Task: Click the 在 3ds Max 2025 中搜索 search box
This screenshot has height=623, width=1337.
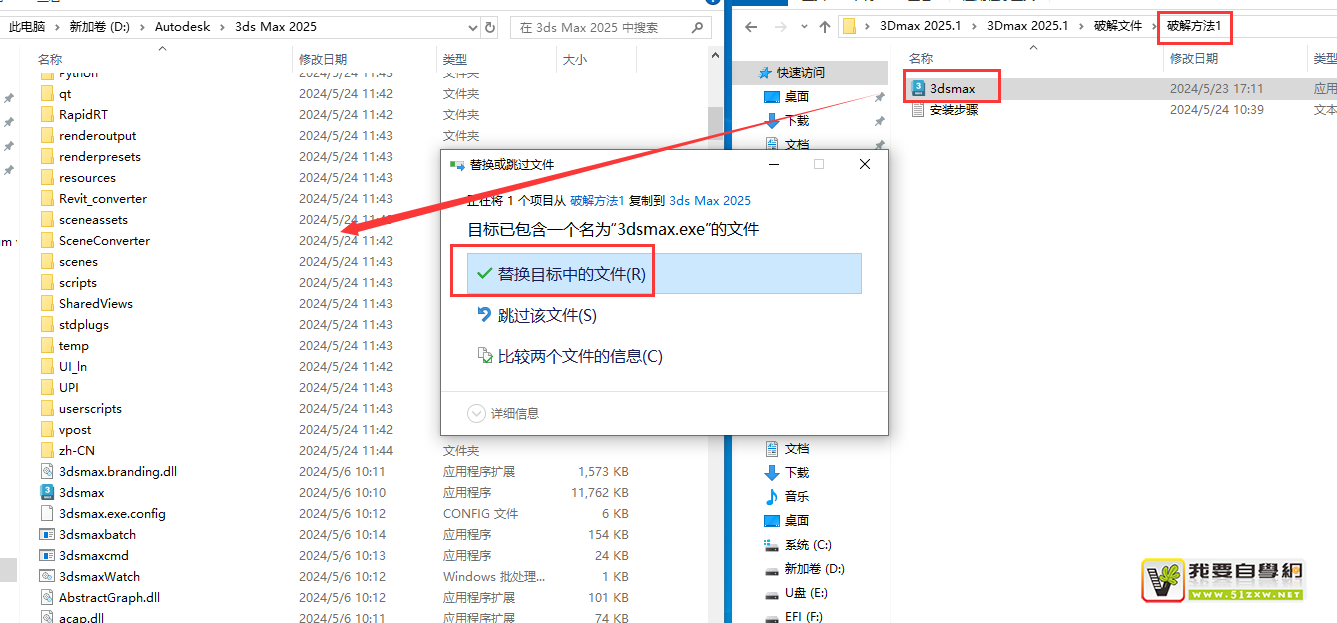Action: (x=610, y=27)
